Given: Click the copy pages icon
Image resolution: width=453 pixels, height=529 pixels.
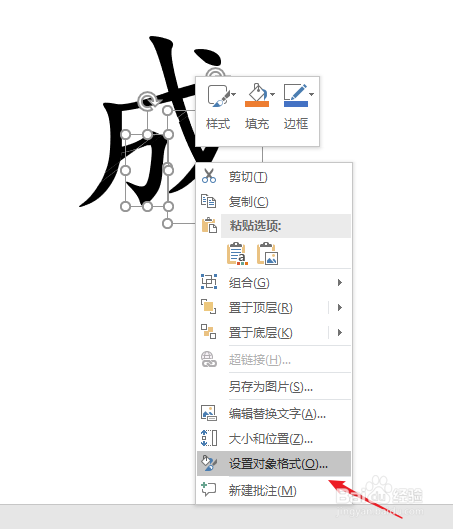Looking at the screenshot, I should coord(208,201).
